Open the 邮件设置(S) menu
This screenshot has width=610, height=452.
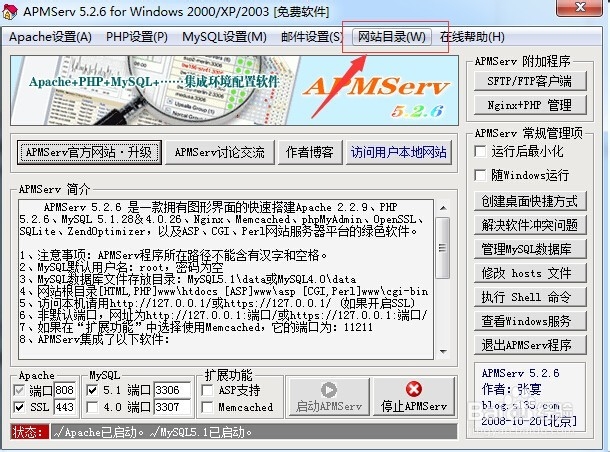tap(312, 37)
